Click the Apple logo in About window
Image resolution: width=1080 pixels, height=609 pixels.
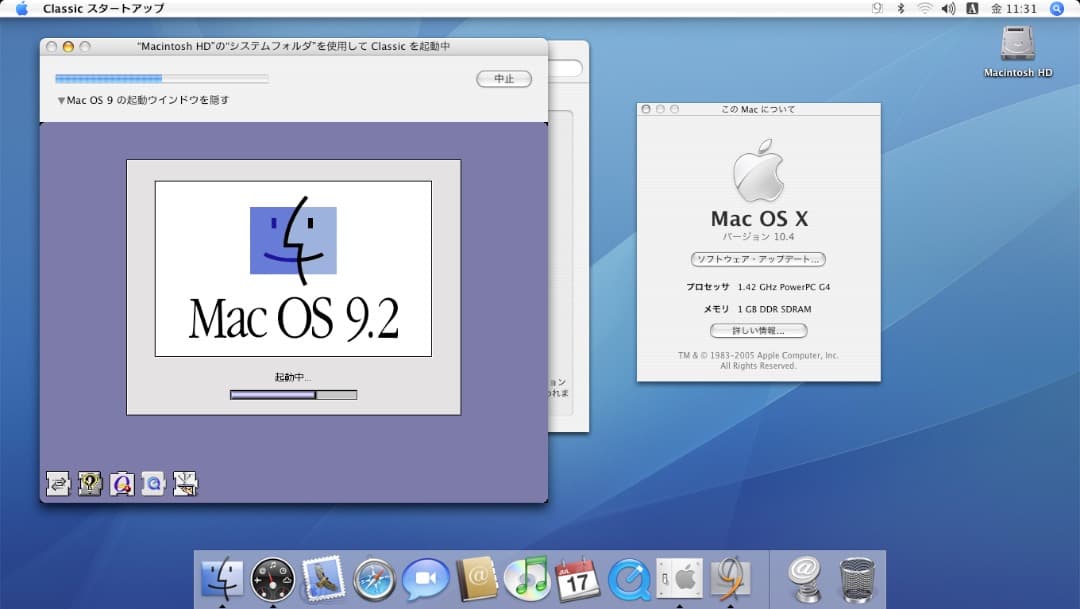point(758,171)
